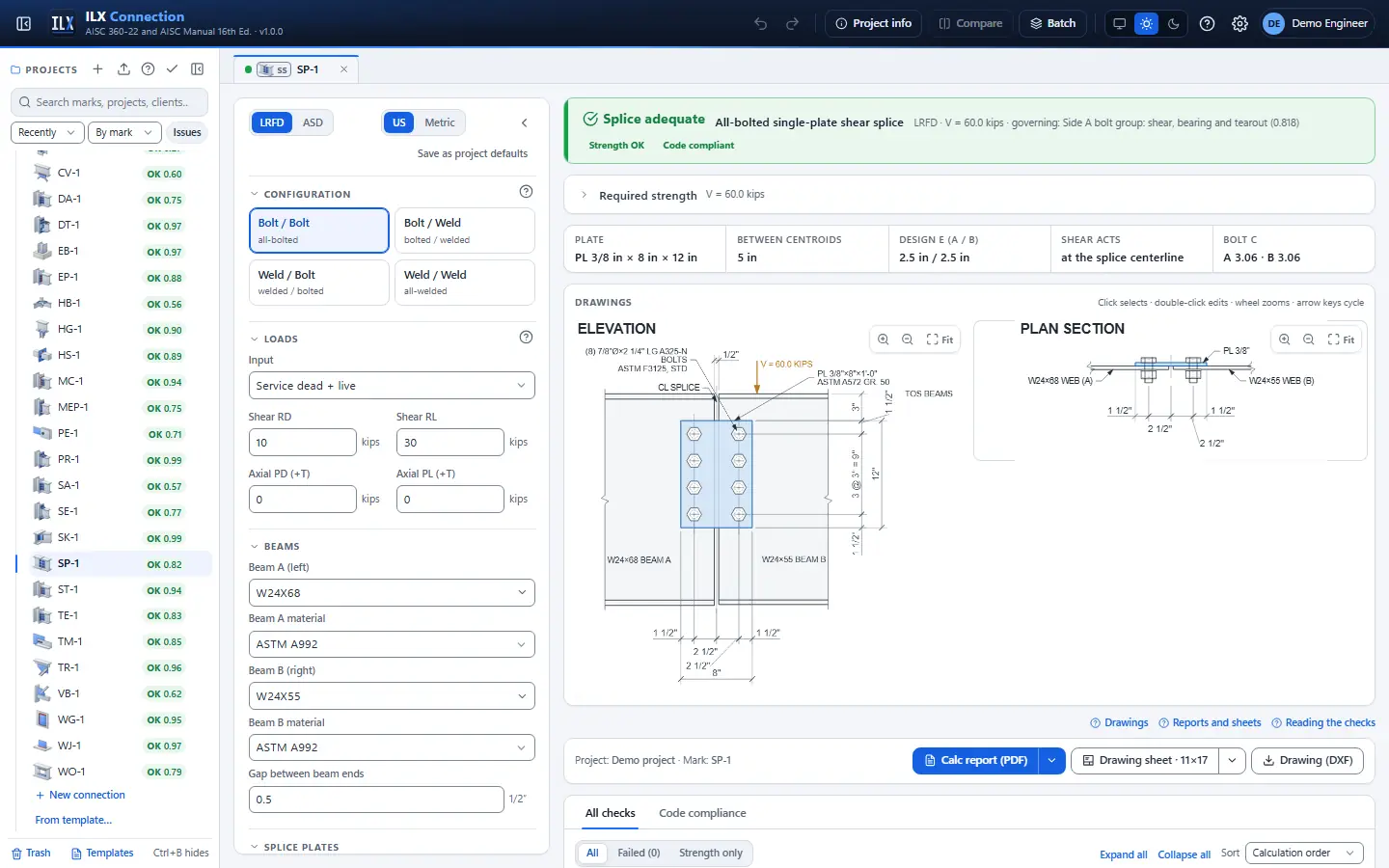Viewport: 1389px width, 868px height.
Task: Click the checkmark icon in Projects header
Action: tap(172, 69)
